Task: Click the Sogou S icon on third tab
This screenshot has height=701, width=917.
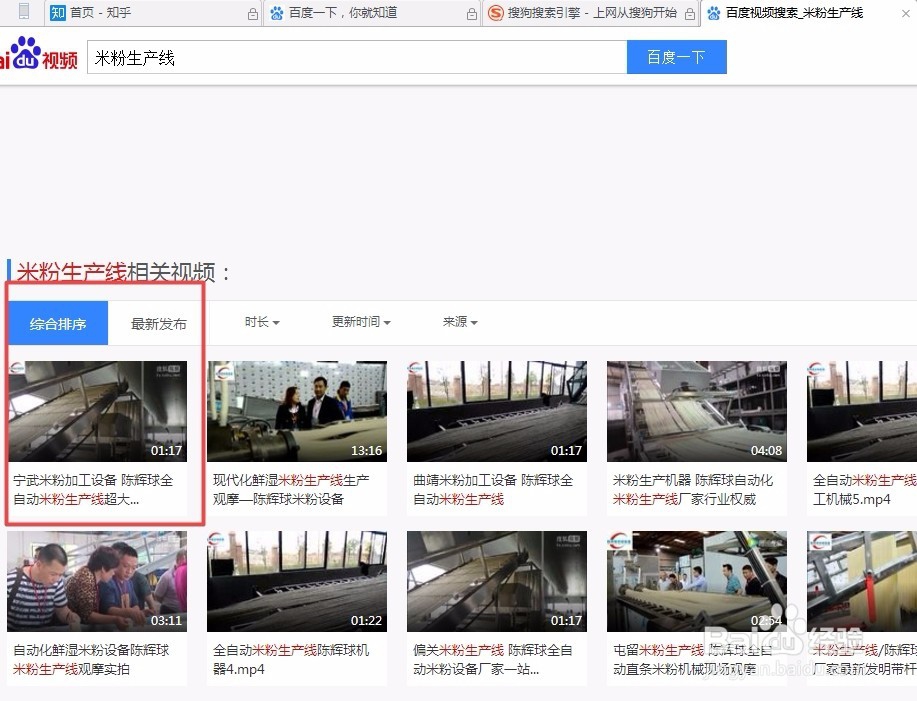Action: click(495, 13)
